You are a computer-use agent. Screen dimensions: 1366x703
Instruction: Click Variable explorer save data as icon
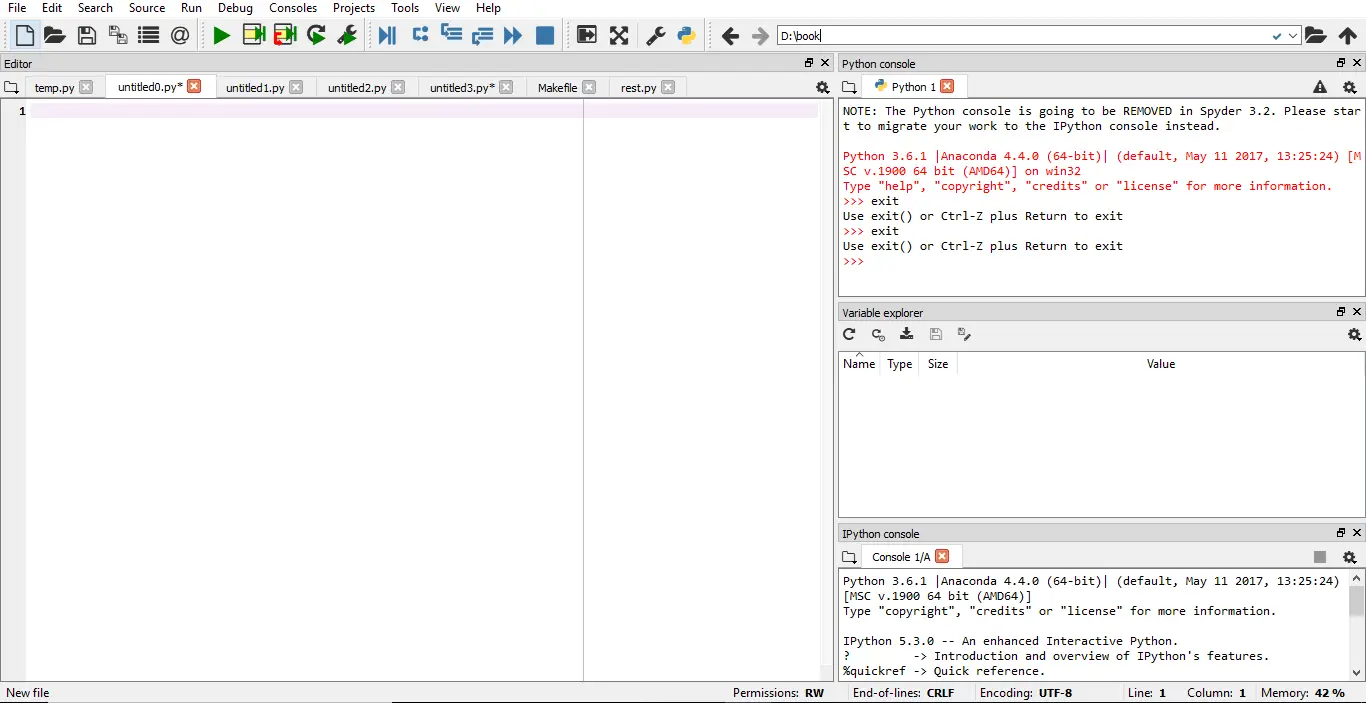coord(964,334)
